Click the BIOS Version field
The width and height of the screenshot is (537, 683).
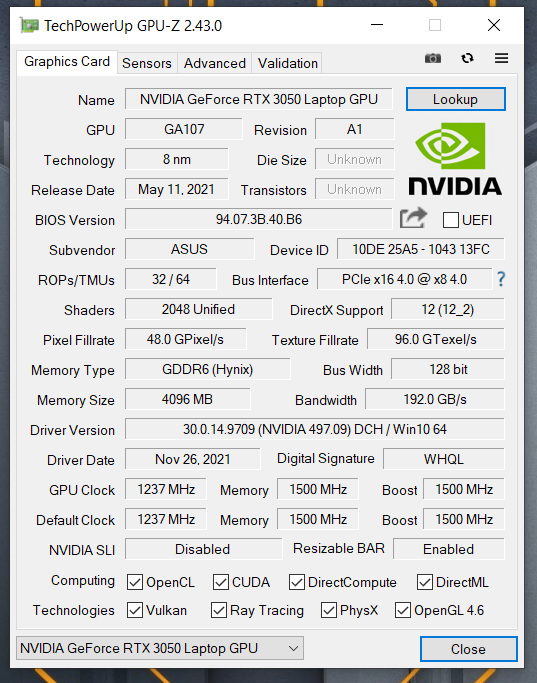pos(259,219)
